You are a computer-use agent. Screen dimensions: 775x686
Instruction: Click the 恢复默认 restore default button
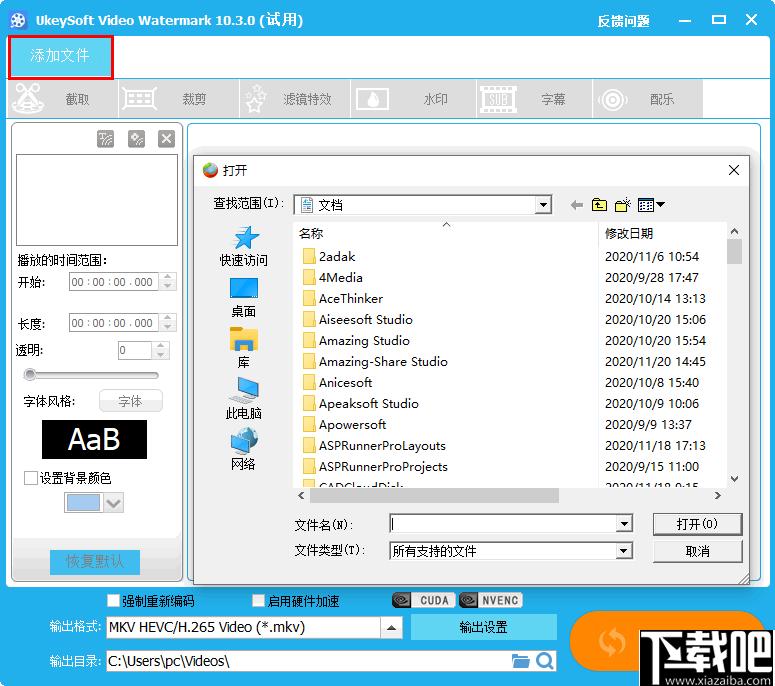pyautogui.click(x=94, y=561)
